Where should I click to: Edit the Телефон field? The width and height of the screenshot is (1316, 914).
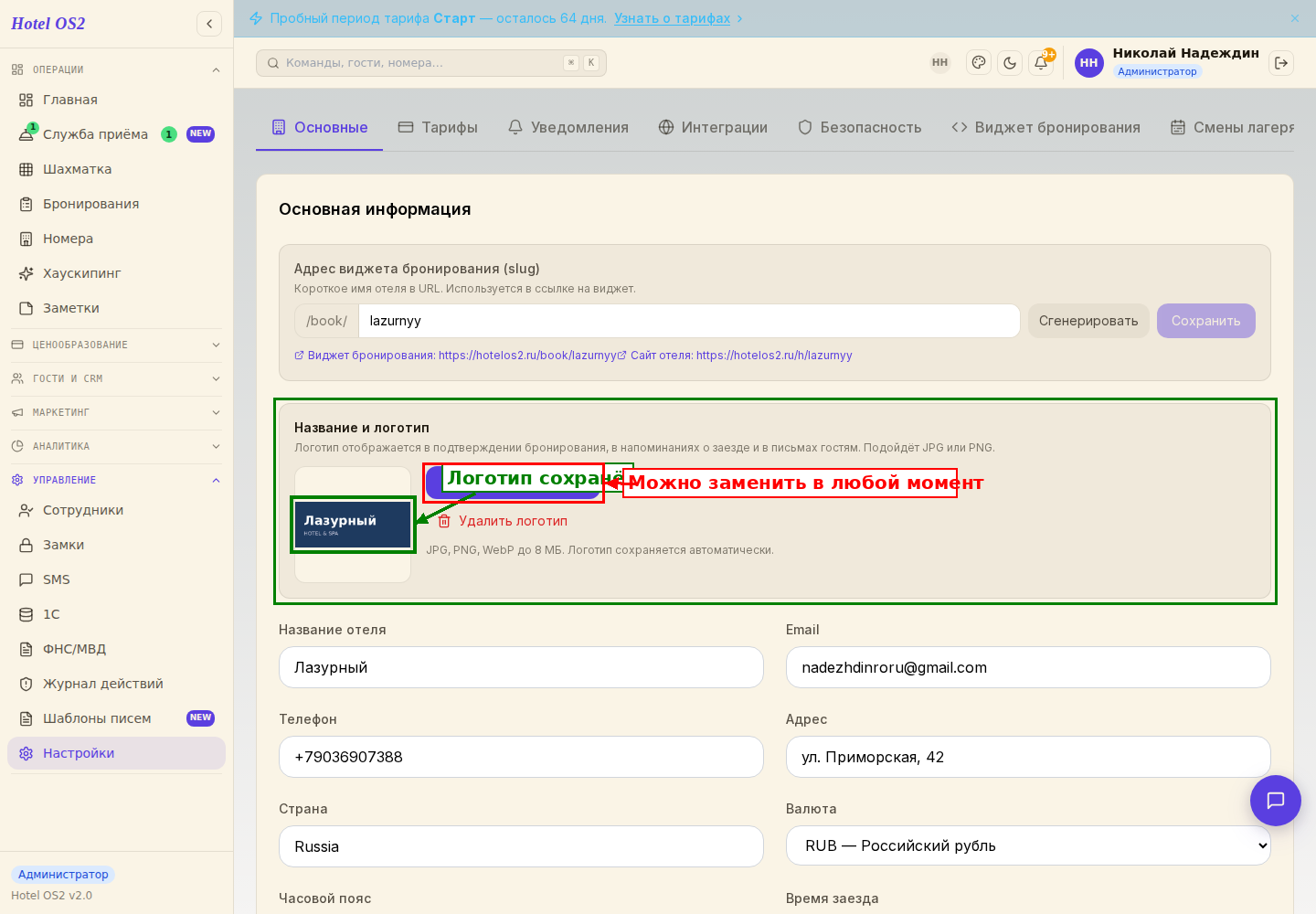(521, 757)
